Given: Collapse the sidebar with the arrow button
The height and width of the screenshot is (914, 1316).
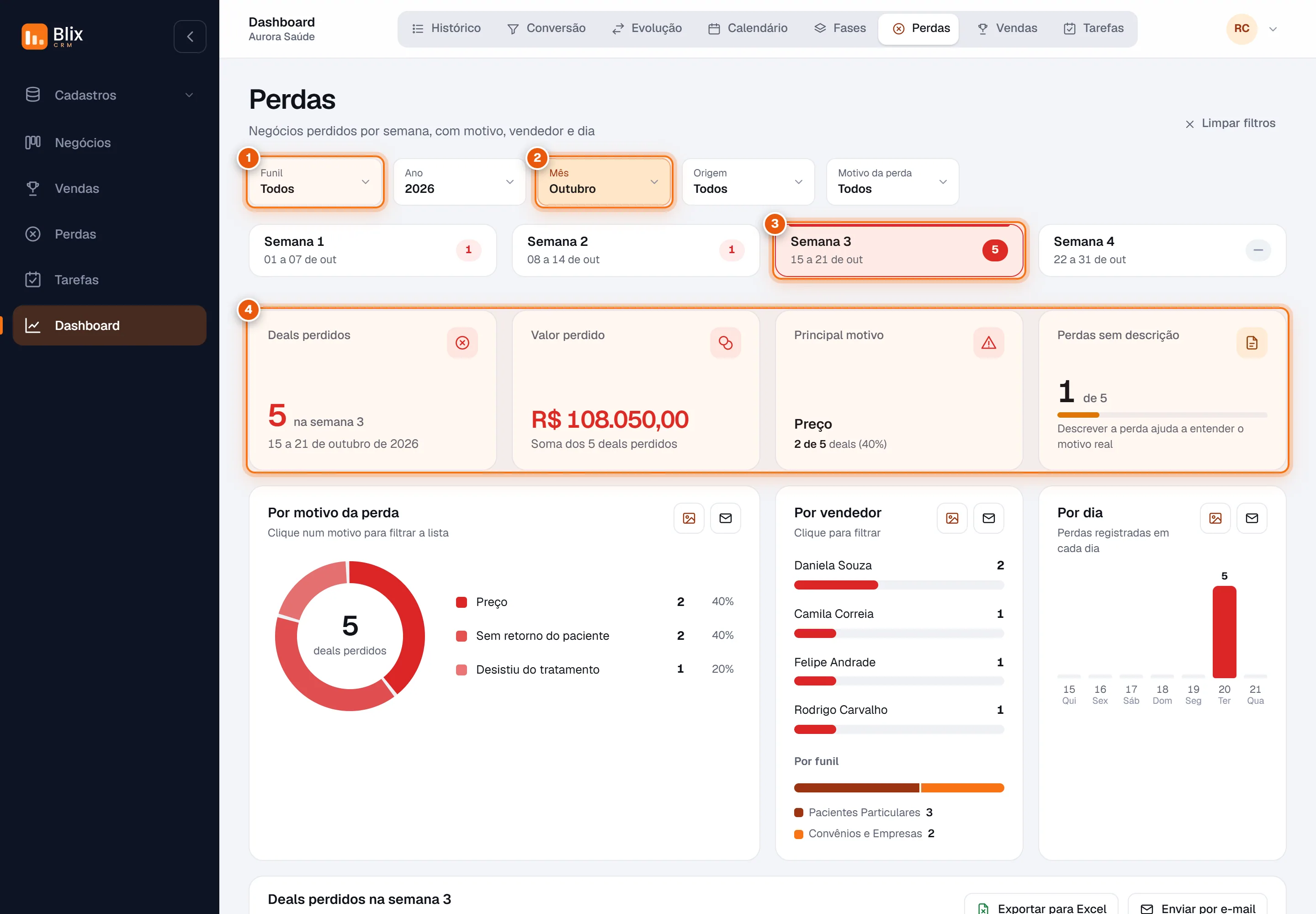Looking at the screenshot, I should click(x=190, y=37).
